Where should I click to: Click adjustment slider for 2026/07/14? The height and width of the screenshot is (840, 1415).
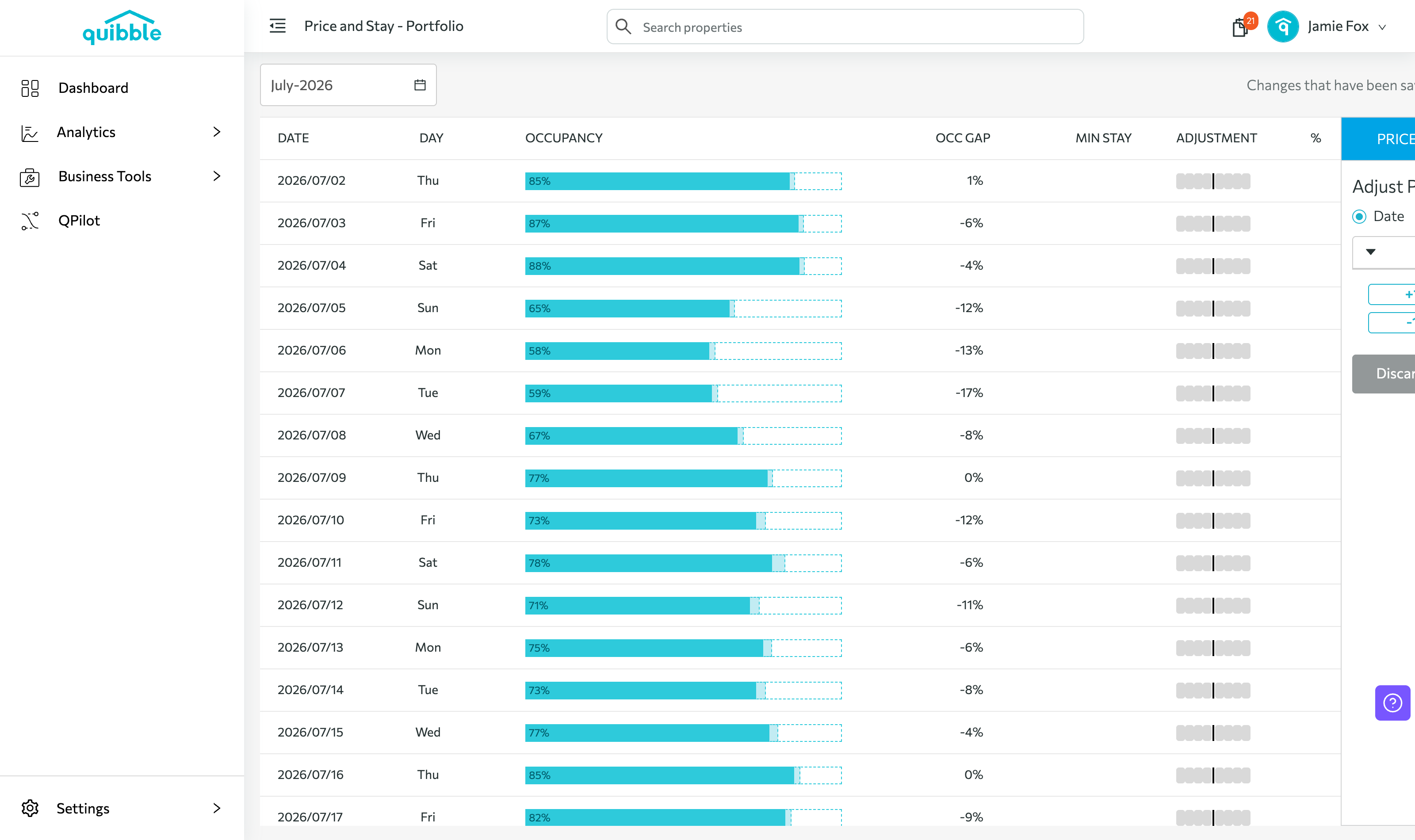(x=1213, y=691)
